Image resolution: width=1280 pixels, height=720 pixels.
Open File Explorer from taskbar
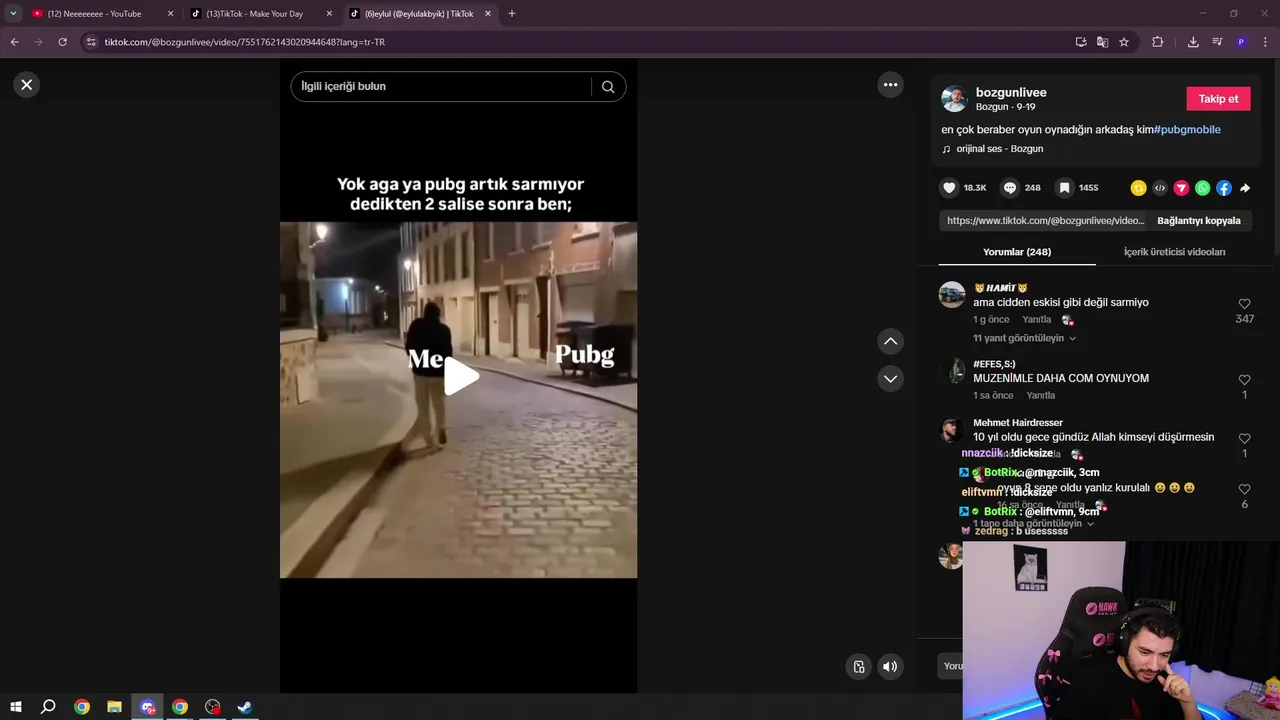point(115,707)
